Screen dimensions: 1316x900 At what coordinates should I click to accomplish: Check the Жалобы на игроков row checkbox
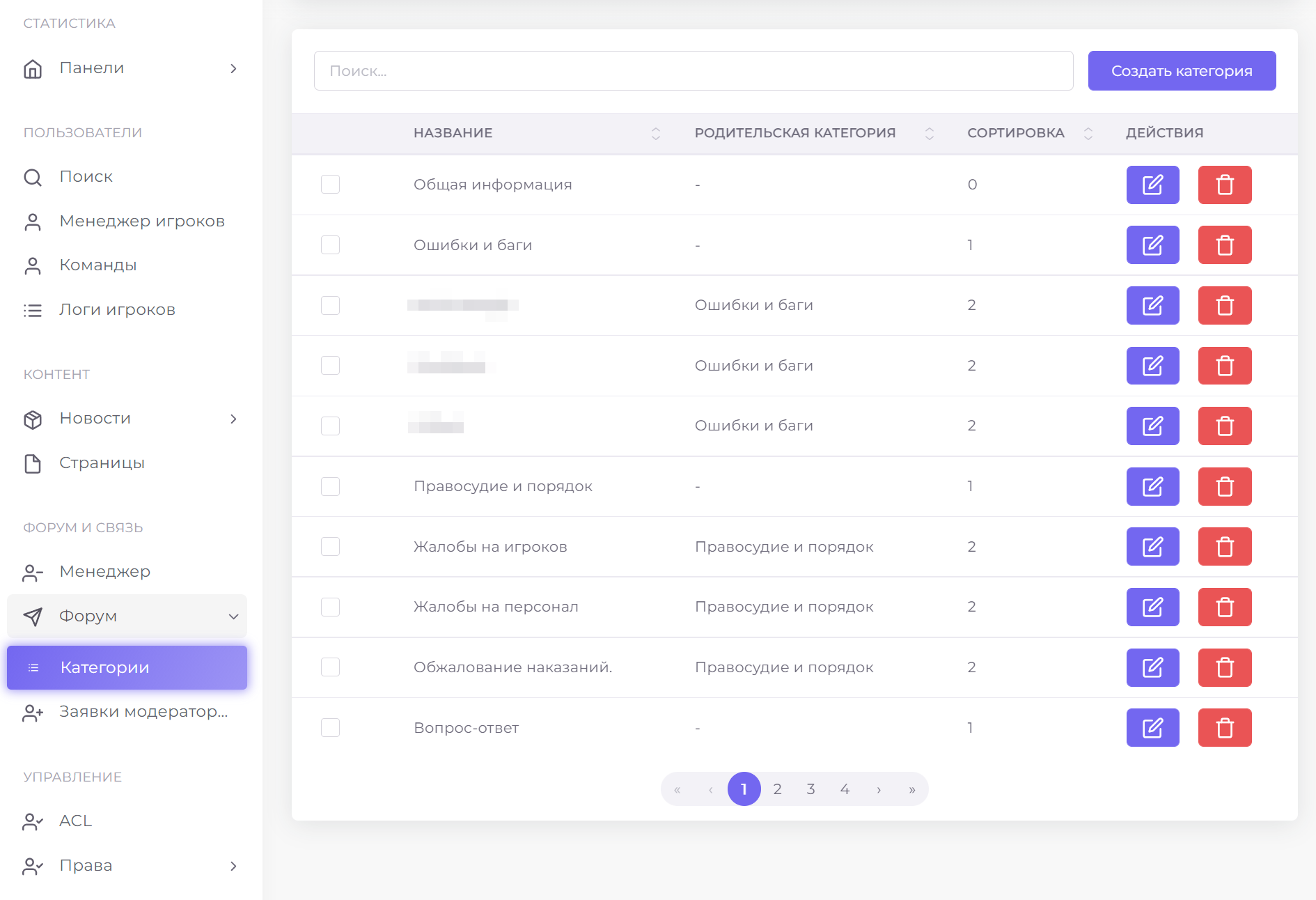point(330,547)
